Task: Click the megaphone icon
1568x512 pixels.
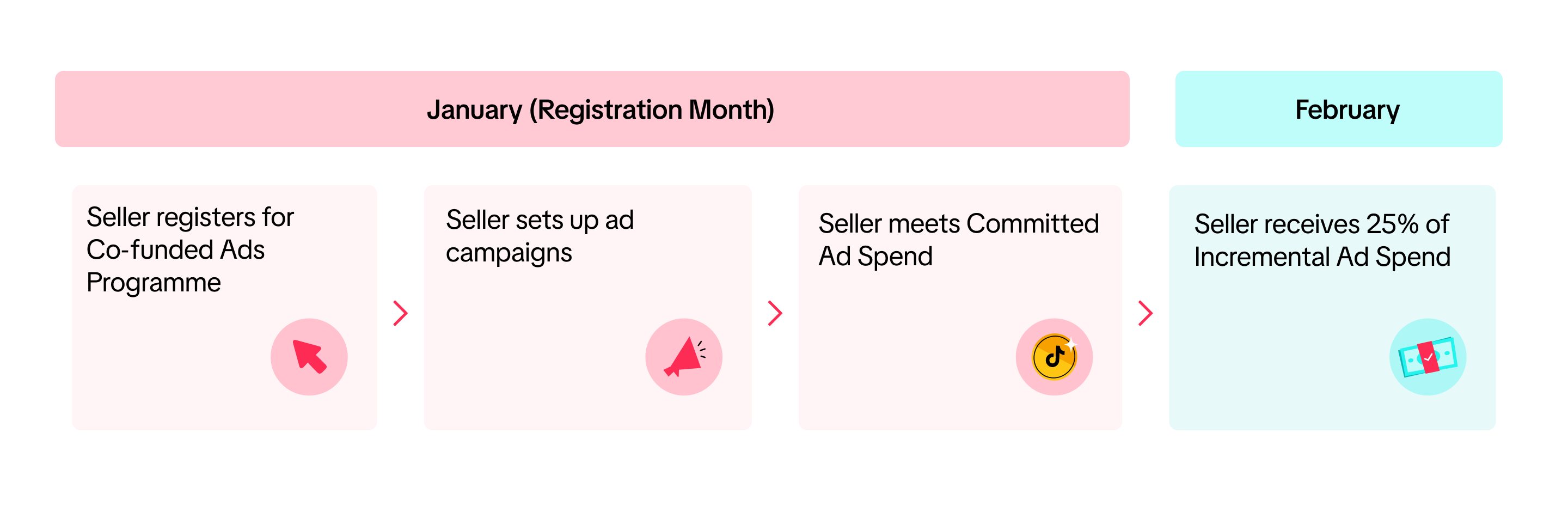Action: (684, 357)
